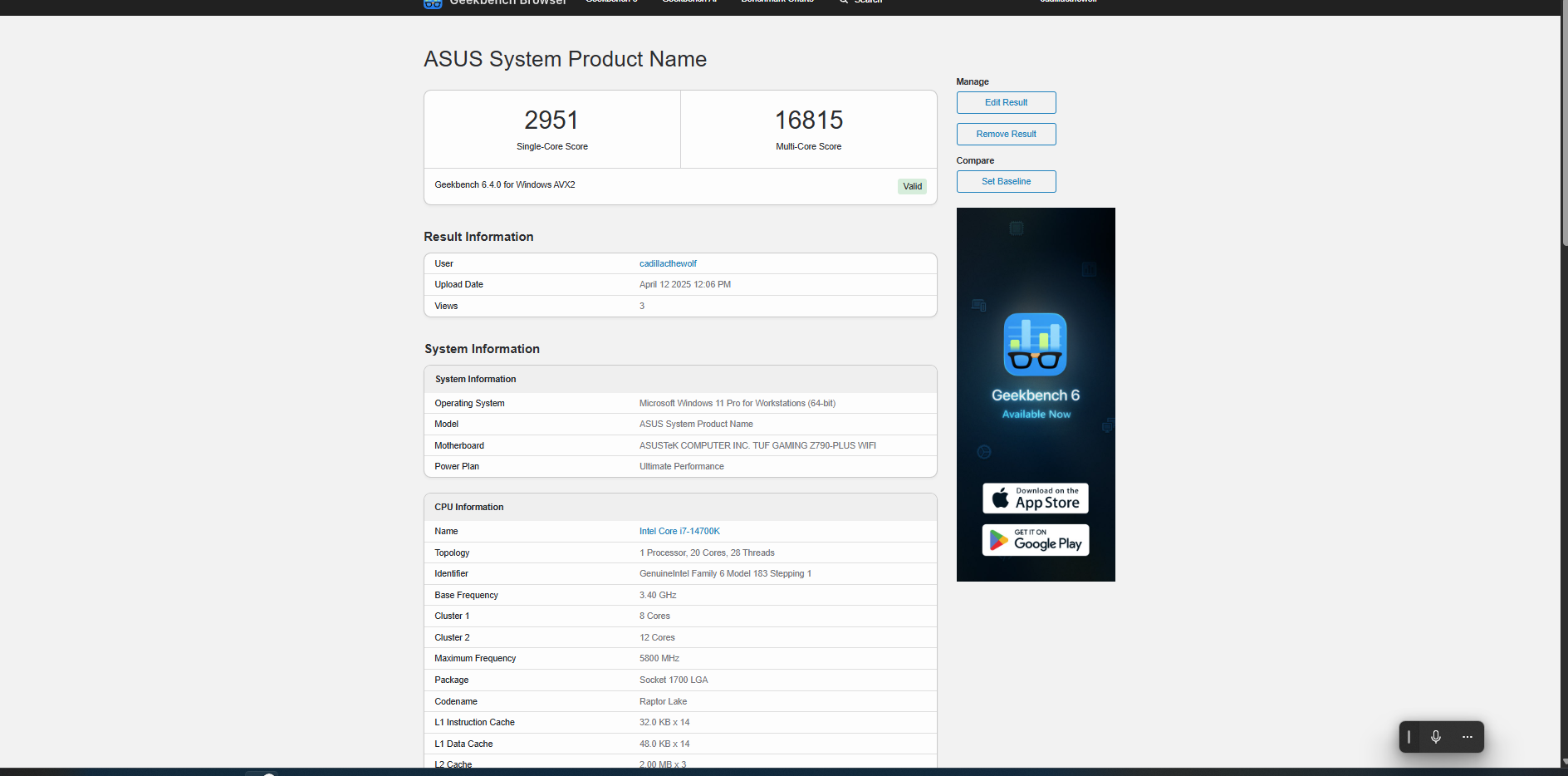Click the Single-Core Score label
Image resolution: width=1568 pixels, height=776 pixels.
click(x=551, y=146)
